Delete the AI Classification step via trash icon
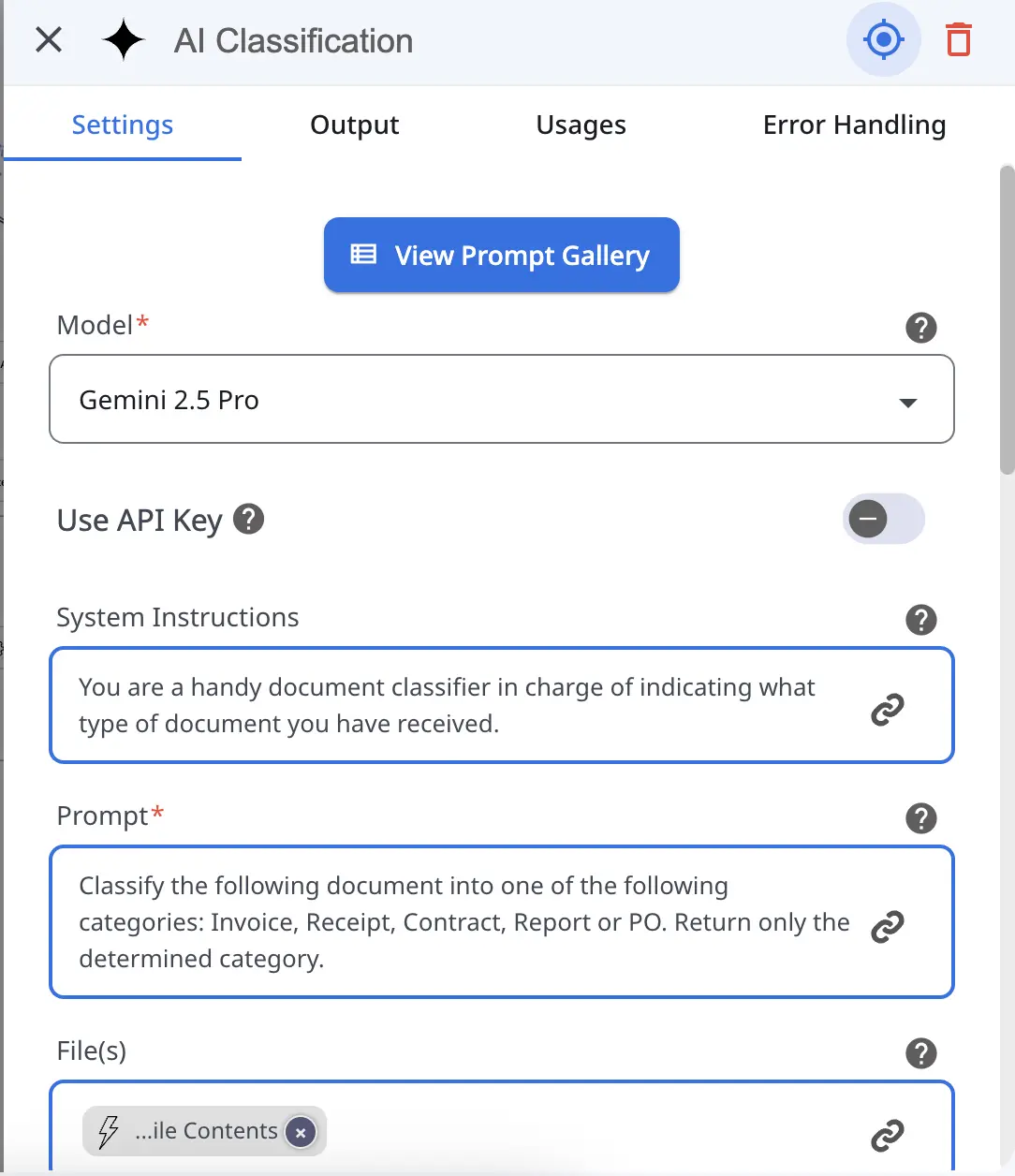This screenshot has height=1176, width=1015. [958, 40]
